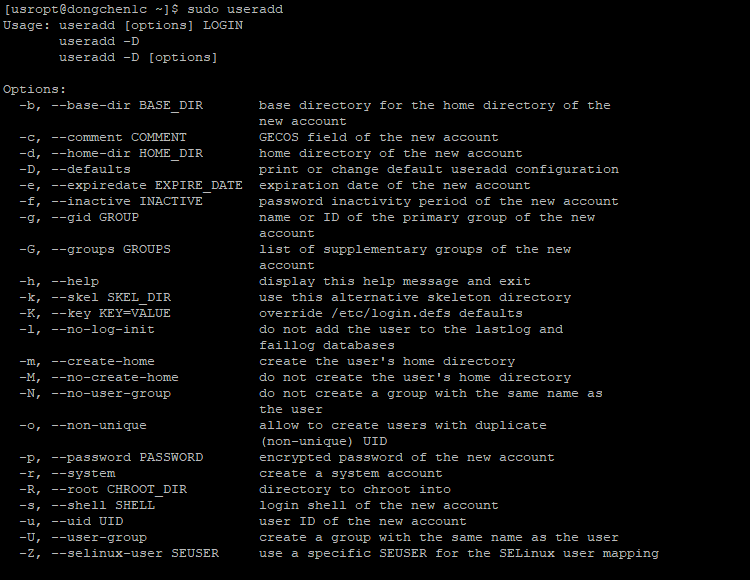Click the 'useradd -D [options]' usage line
Viewport: 750px width, 580px height.
138,57
